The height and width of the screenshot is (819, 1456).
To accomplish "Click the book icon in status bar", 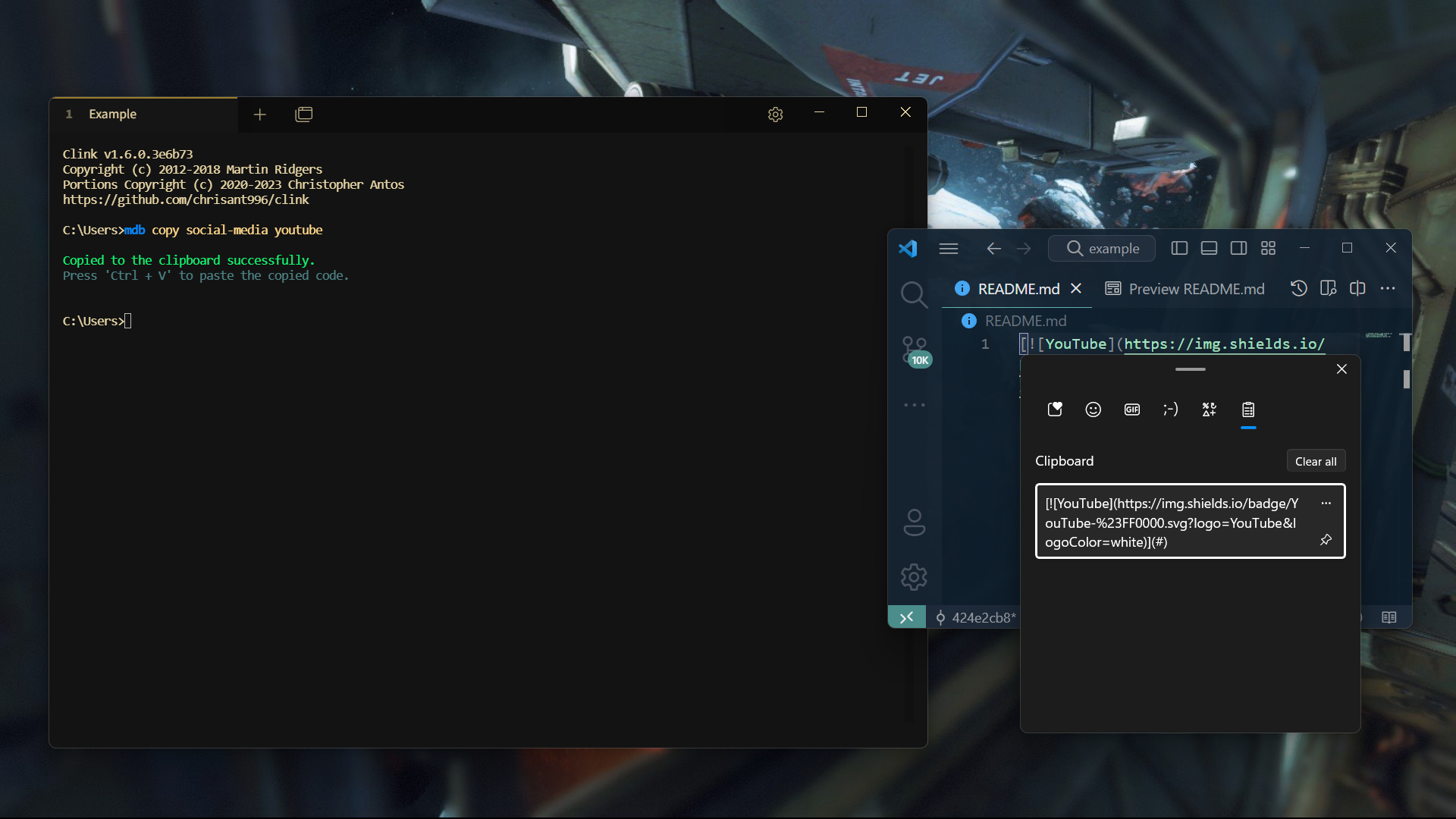I will (1389, 617).
